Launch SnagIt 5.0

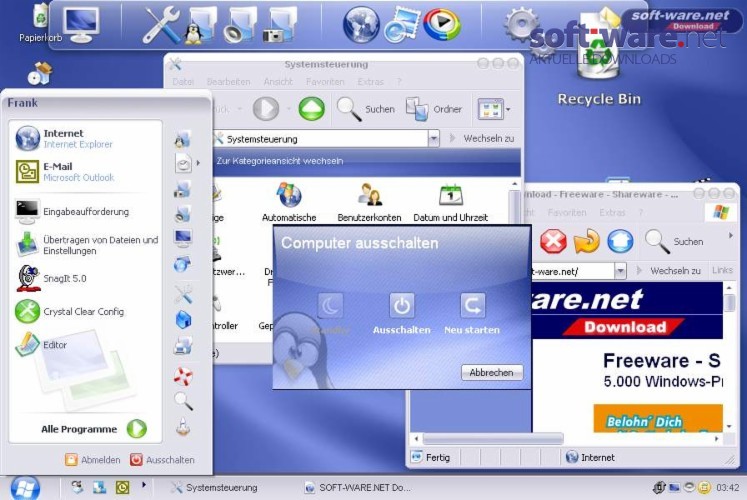tap(51, 278)
